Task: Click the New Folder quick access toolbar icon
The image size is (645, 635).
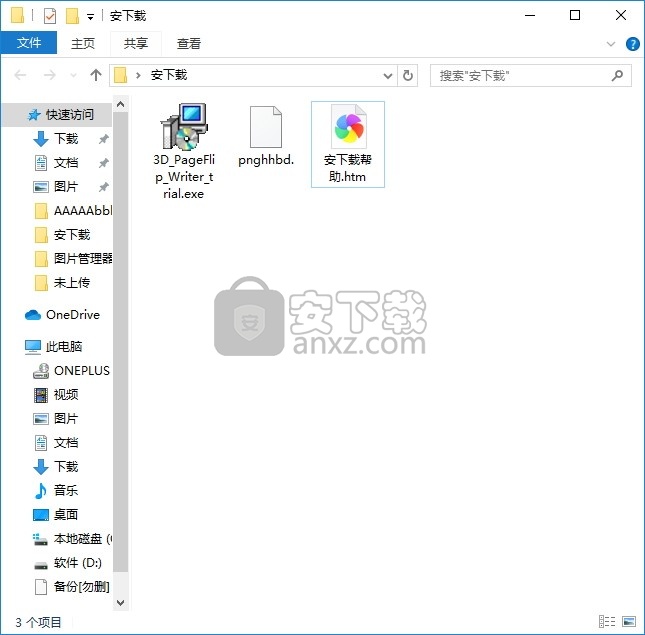Action: (x=72, y=16)
